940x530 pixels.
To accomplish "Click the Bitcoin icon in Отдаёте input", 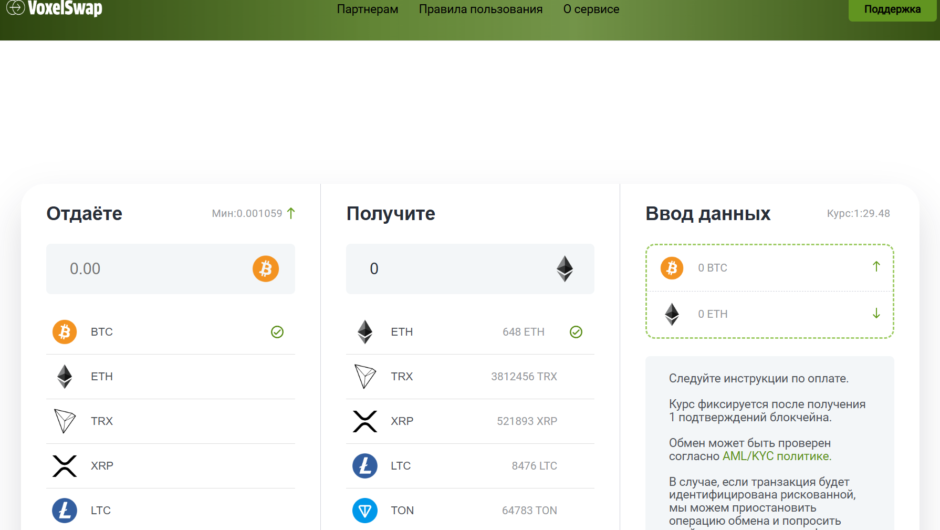I will [x=266, y=269].
